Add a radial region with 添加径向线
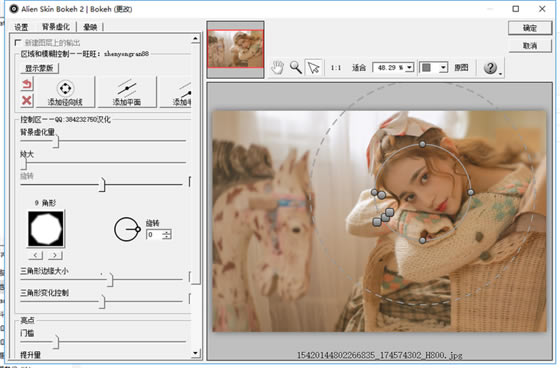The width and height of the screenshot is (560, 368). click(65, 92)
